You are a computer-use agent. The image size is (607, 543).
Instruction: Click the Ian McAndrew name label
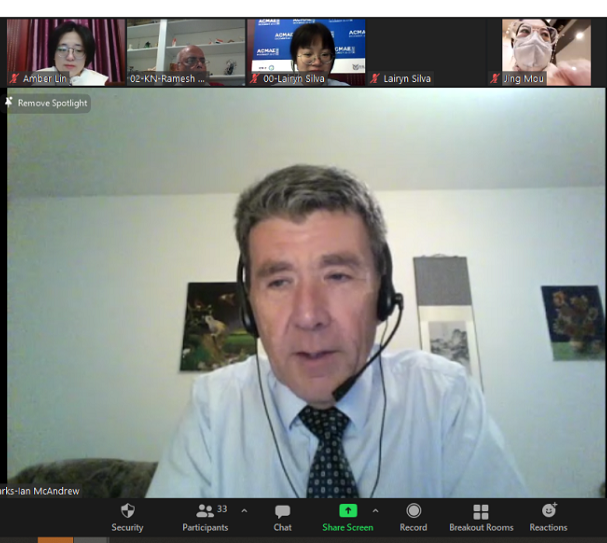coord(40,491)
